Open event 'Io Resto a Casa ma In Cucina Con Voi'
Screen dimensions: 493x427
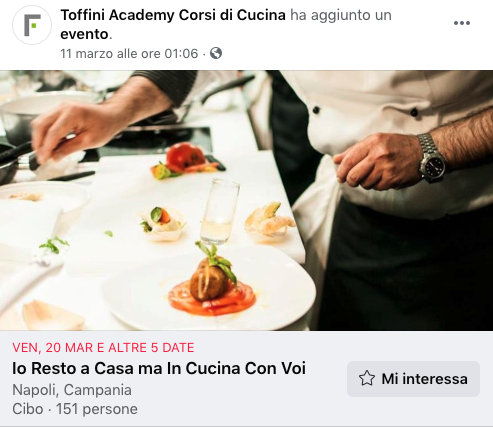(x=159, y=368)
